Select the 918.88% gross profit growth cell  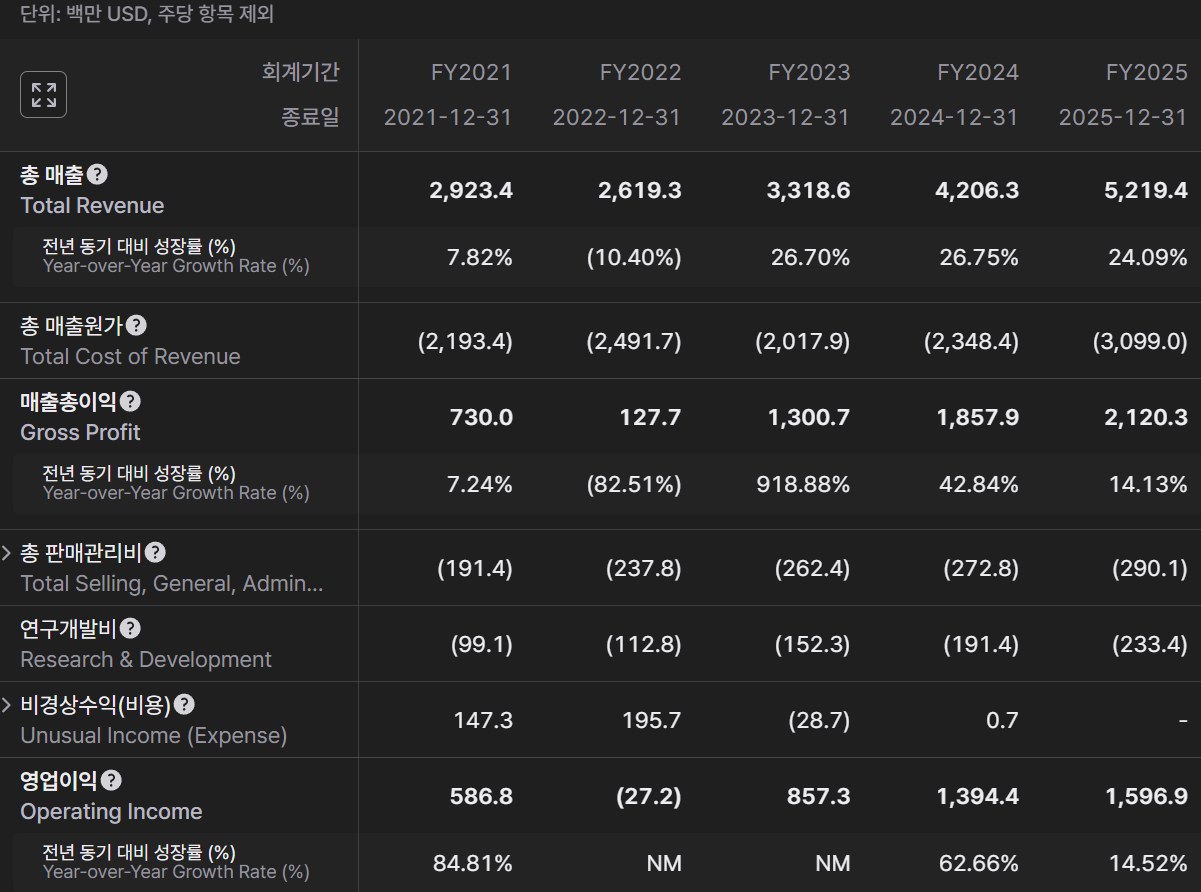coord(803,484)
